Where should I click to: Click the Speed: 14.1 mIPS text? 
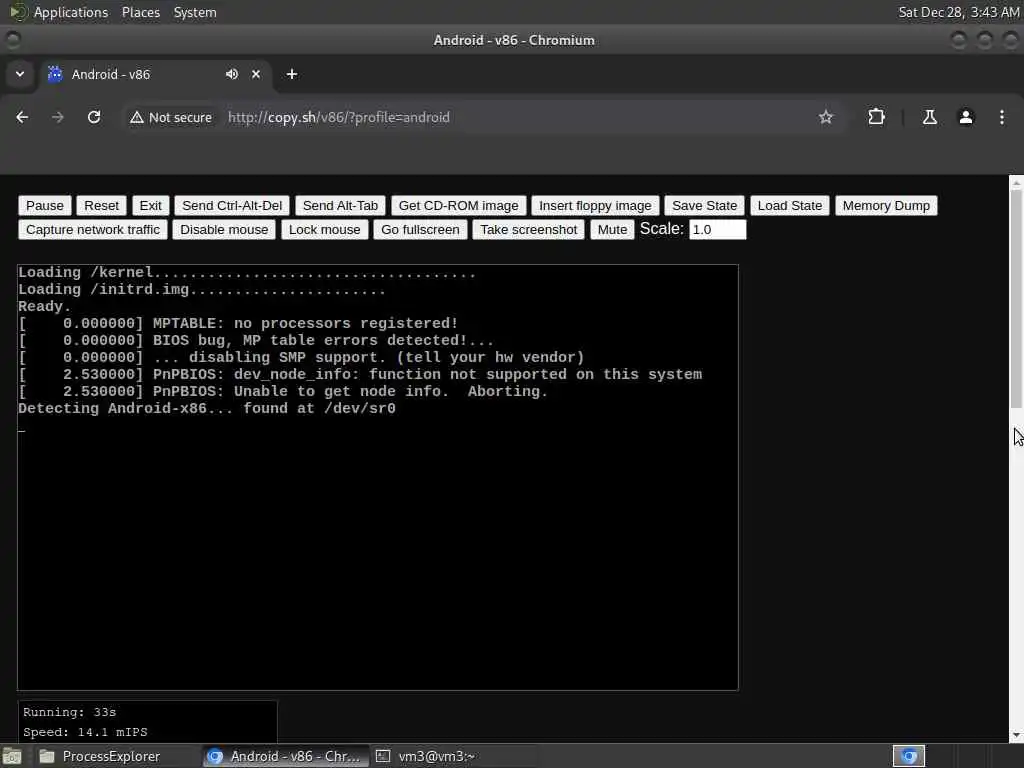[85, 732]
